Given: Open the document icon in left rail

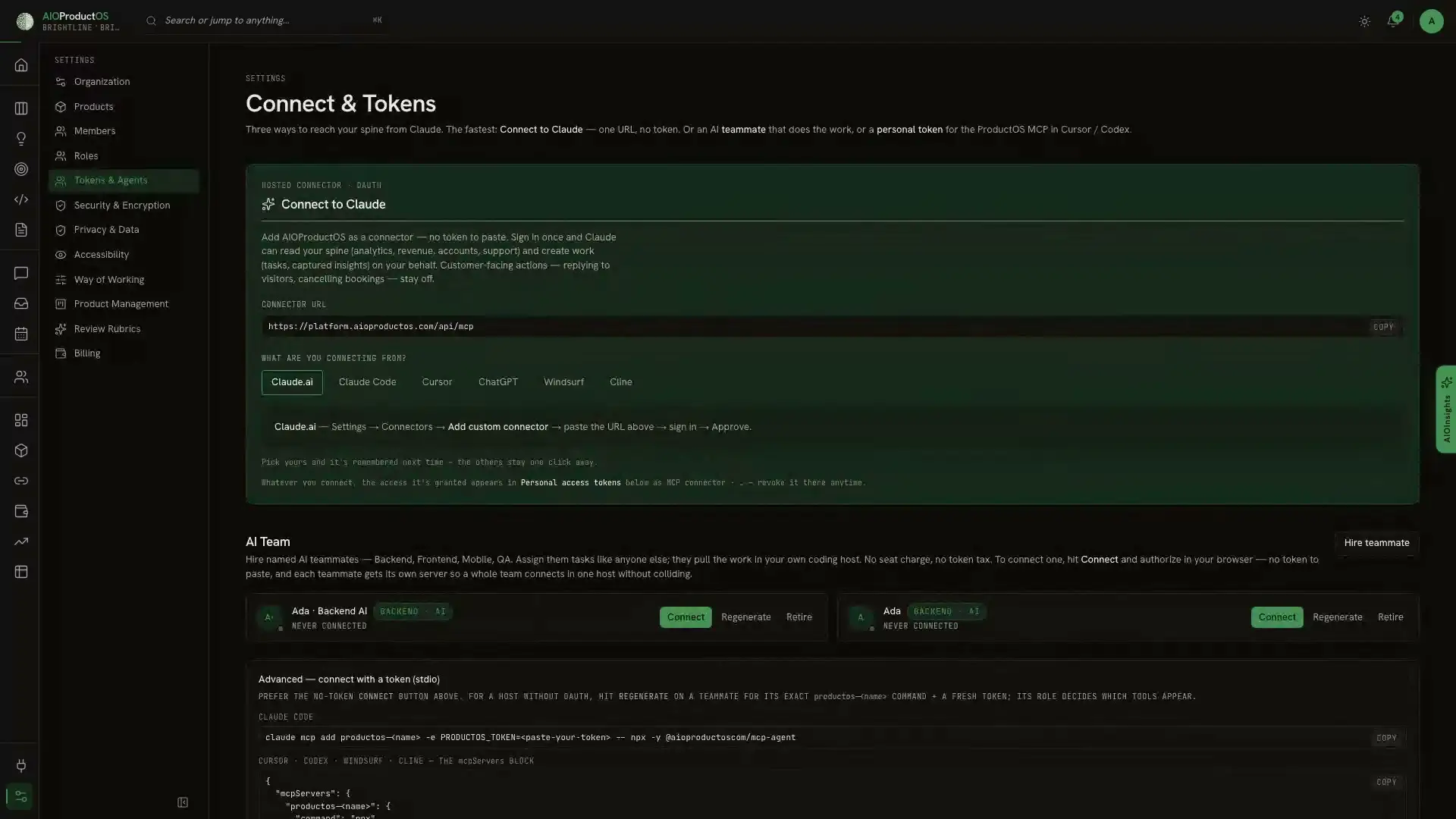Looking at the screenshot, I should (x=21, y=230).
